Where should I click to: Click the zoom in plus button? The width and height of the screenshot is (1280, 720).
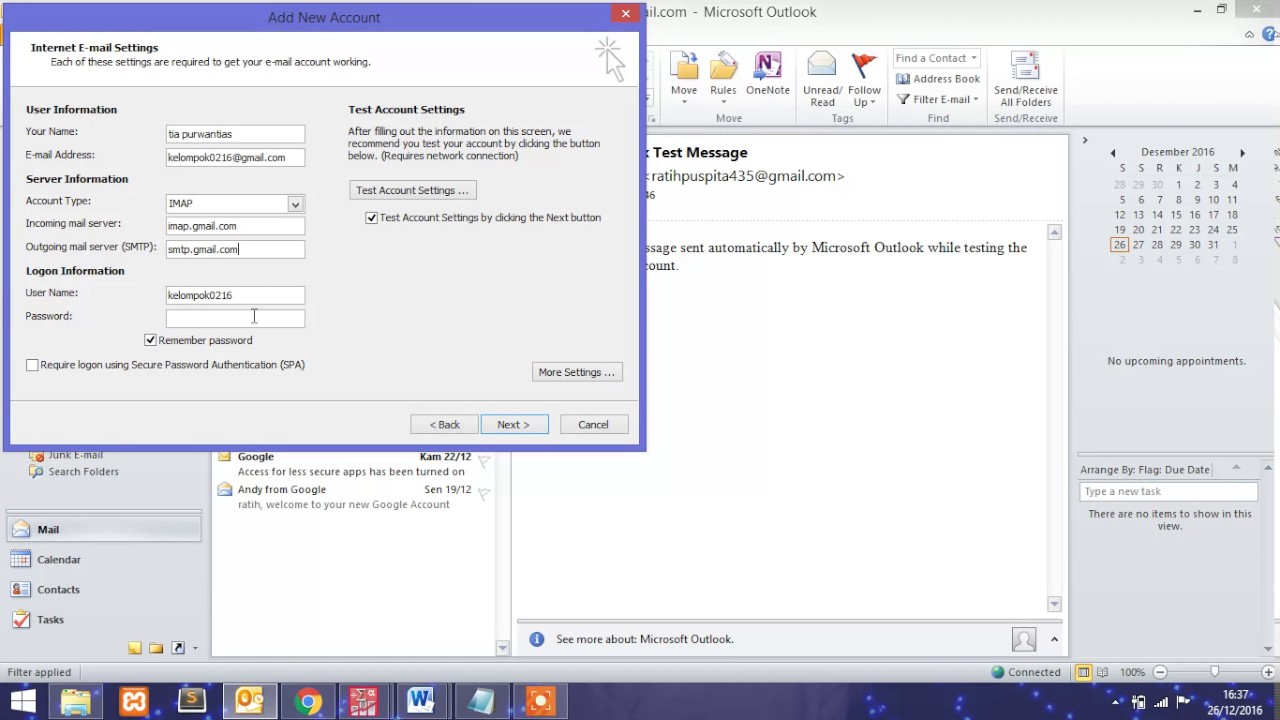point(1267,672)
